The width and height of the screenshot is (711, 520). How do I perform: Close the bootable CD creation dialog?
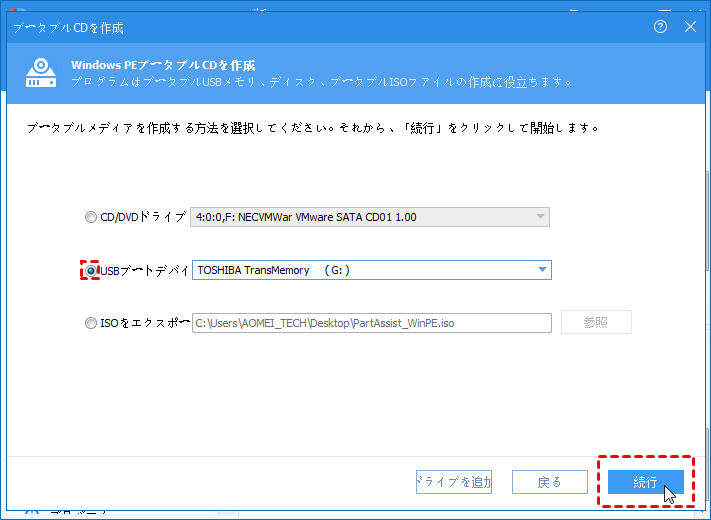point(690,27)
